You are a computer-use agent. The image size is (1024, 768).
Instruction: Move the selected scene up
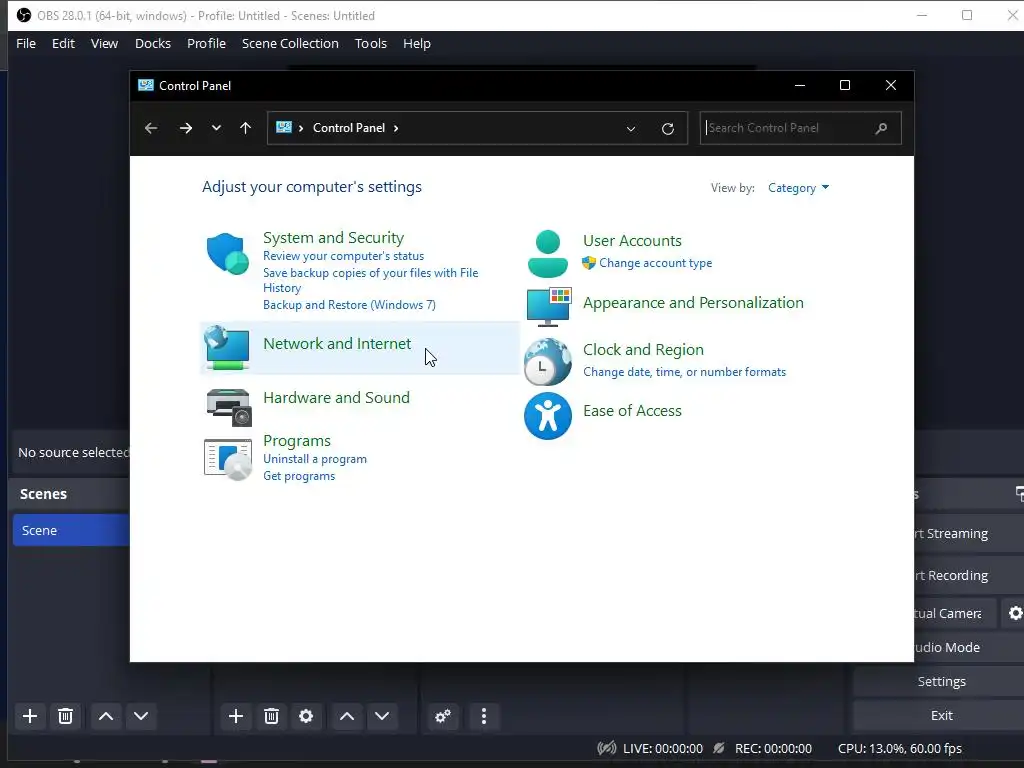[x=106, y=716]
